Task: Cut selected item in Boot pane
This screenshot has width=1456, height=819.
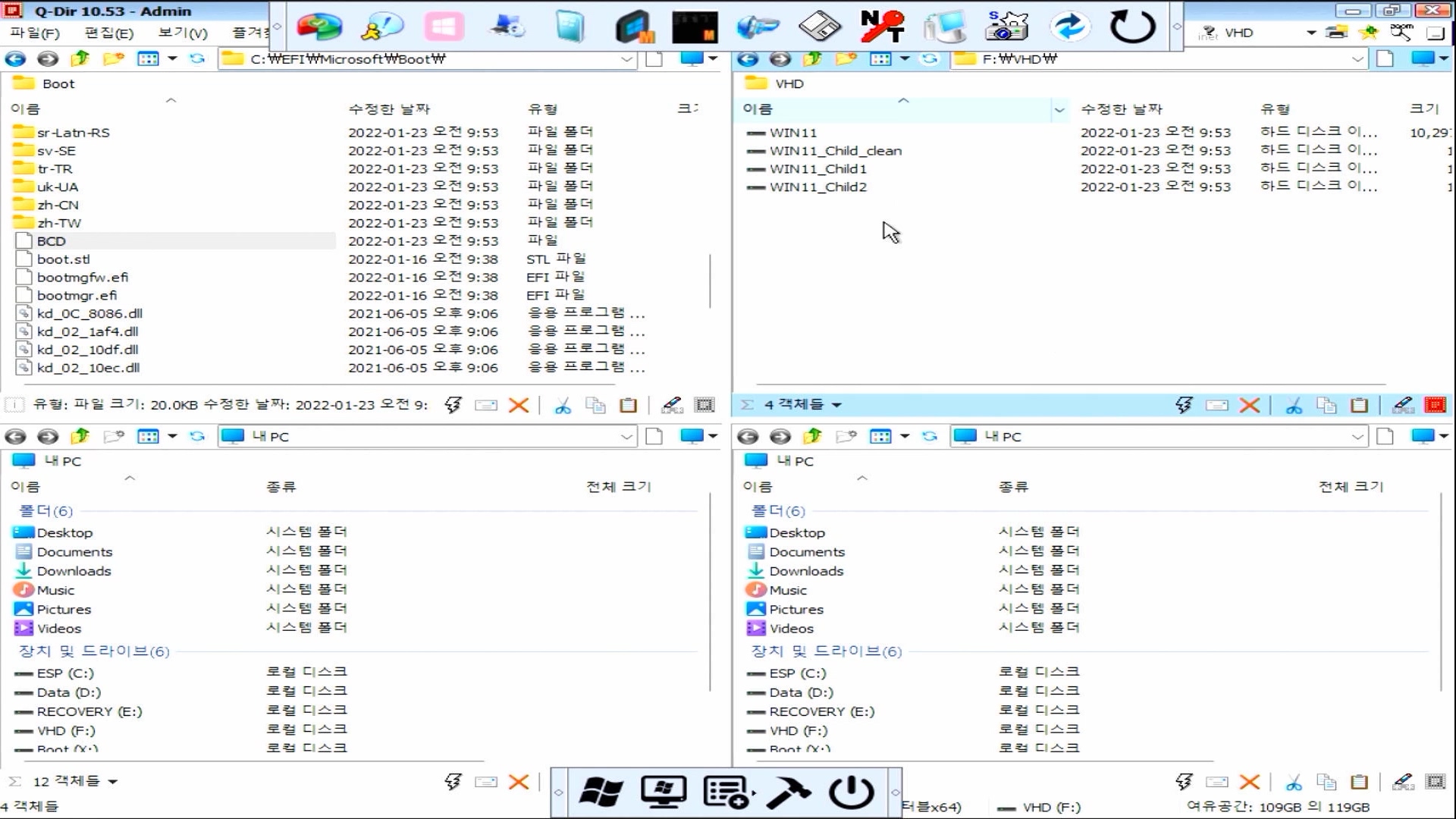Action: (x=562, y=405)
